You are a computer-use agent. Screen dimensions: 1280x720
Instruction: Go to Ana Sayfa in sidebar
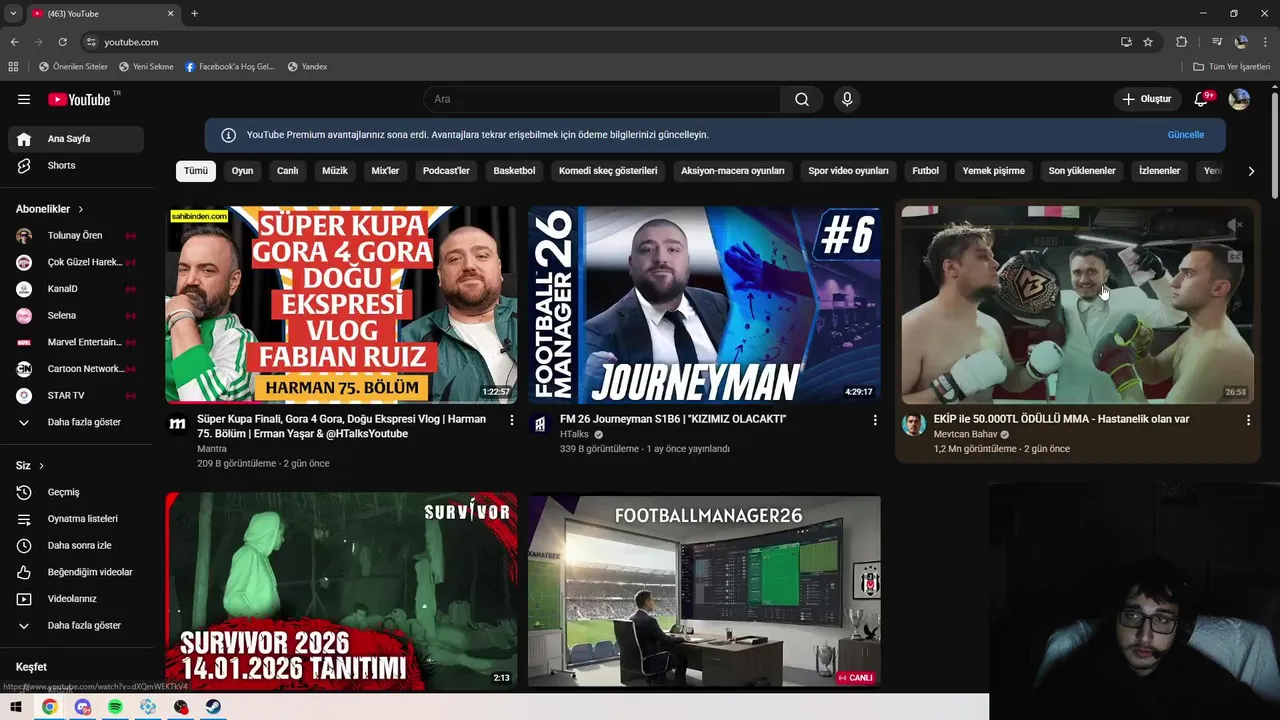(x=76, y=139)
